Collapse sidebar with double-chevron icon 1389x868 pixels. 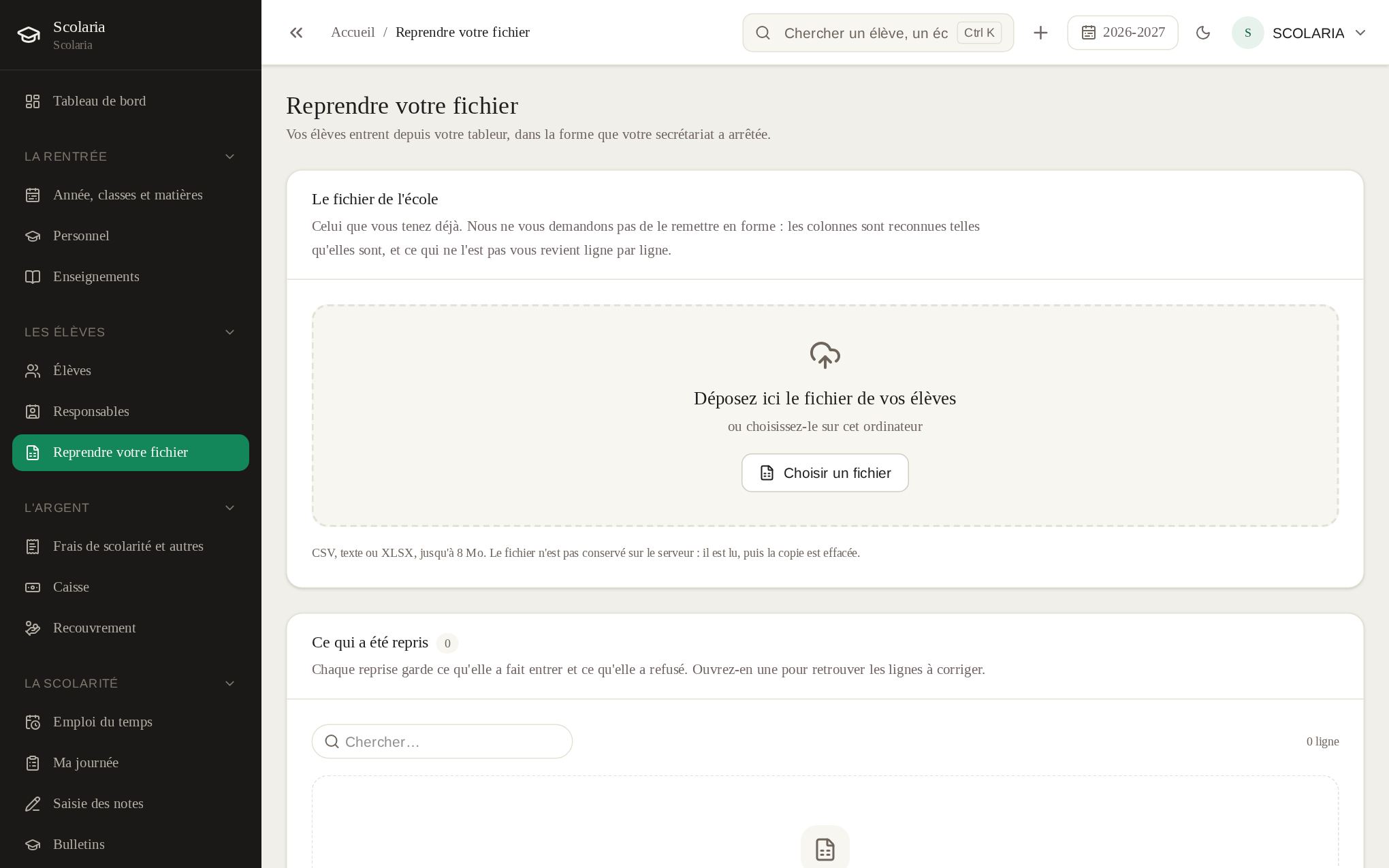tap(296, 33)
